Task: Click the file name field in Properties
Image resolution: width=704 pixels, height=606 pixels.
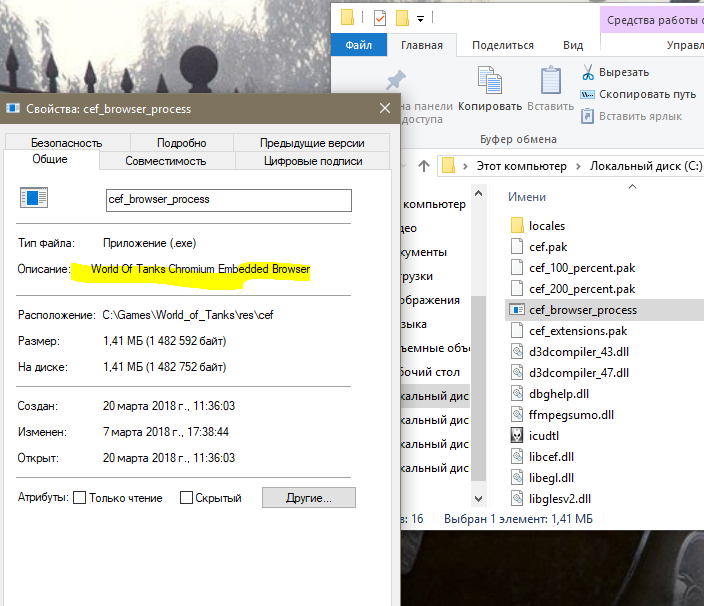Action: [229, 200]
